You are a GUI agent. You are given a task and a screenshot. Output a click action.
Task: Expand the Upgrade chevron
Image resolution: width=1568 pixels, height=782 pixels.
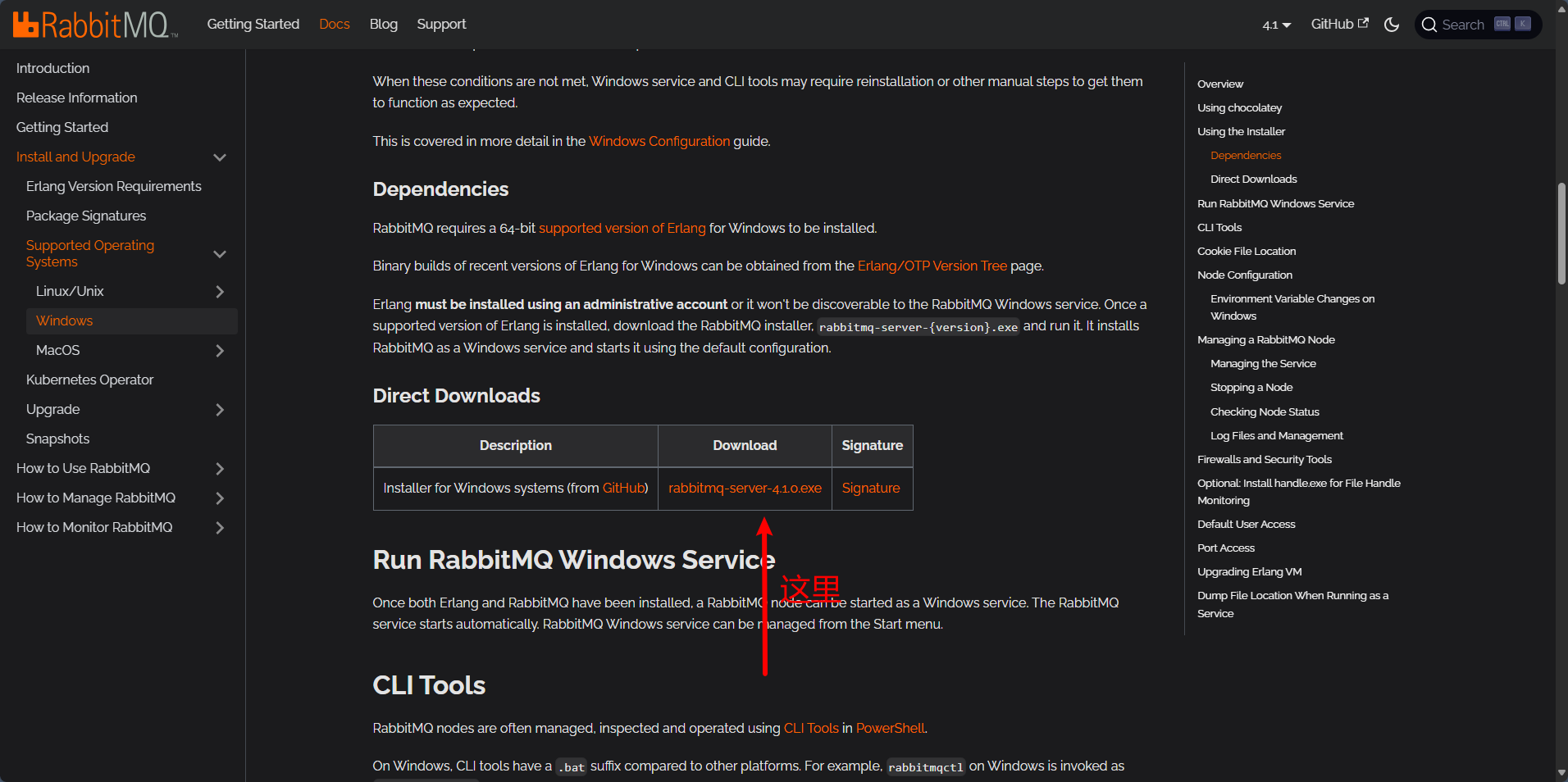pos(220,409)
